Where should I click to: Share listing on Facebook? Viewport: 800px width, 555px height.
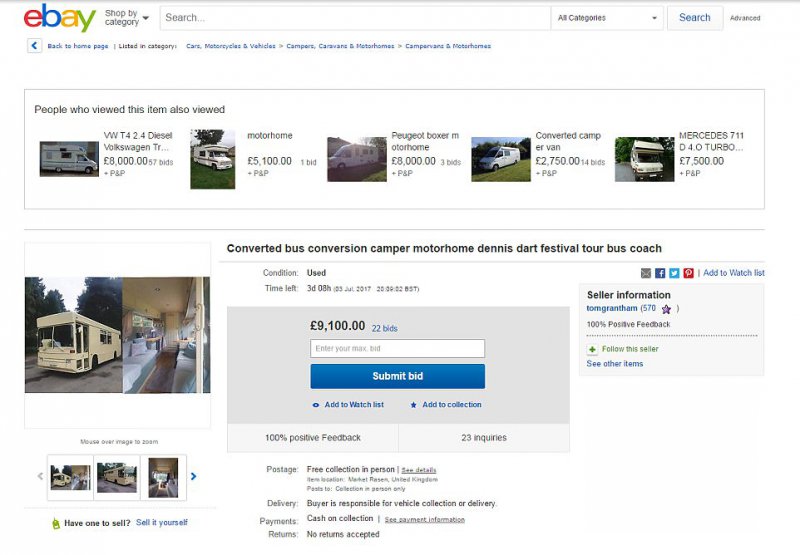[x=660, y=273]
